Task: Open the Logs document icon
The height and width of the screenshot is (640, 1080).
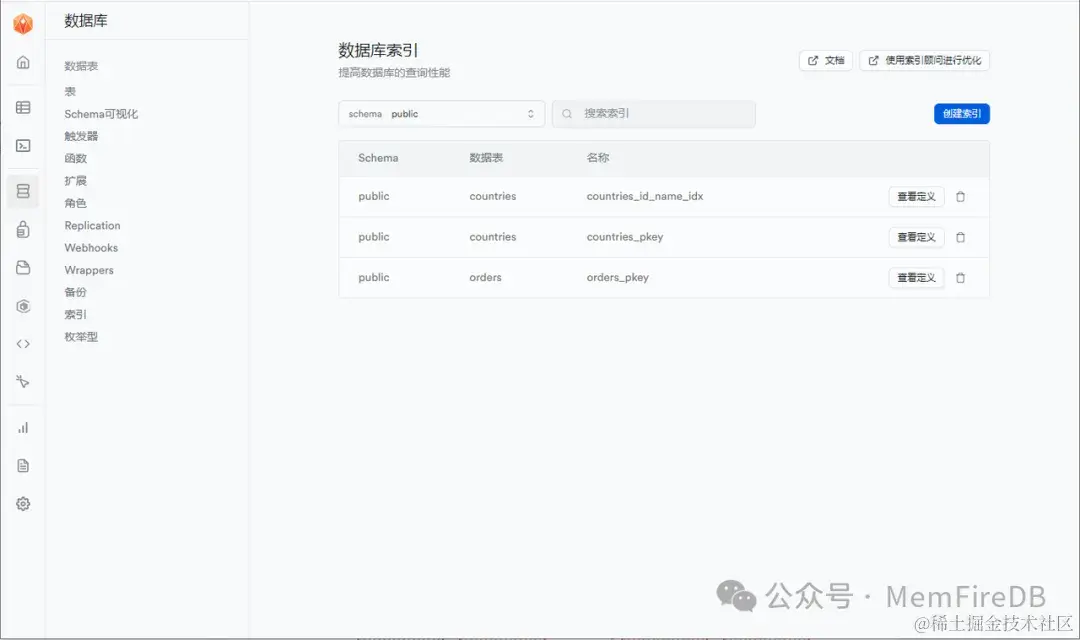Action: (x=23, y=466)
